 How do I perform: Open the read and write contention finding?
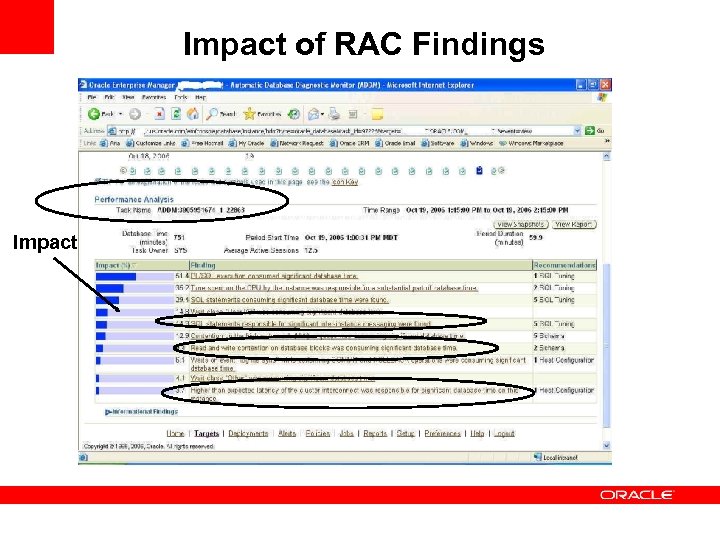pyautogui.click(x=324, y=348)
